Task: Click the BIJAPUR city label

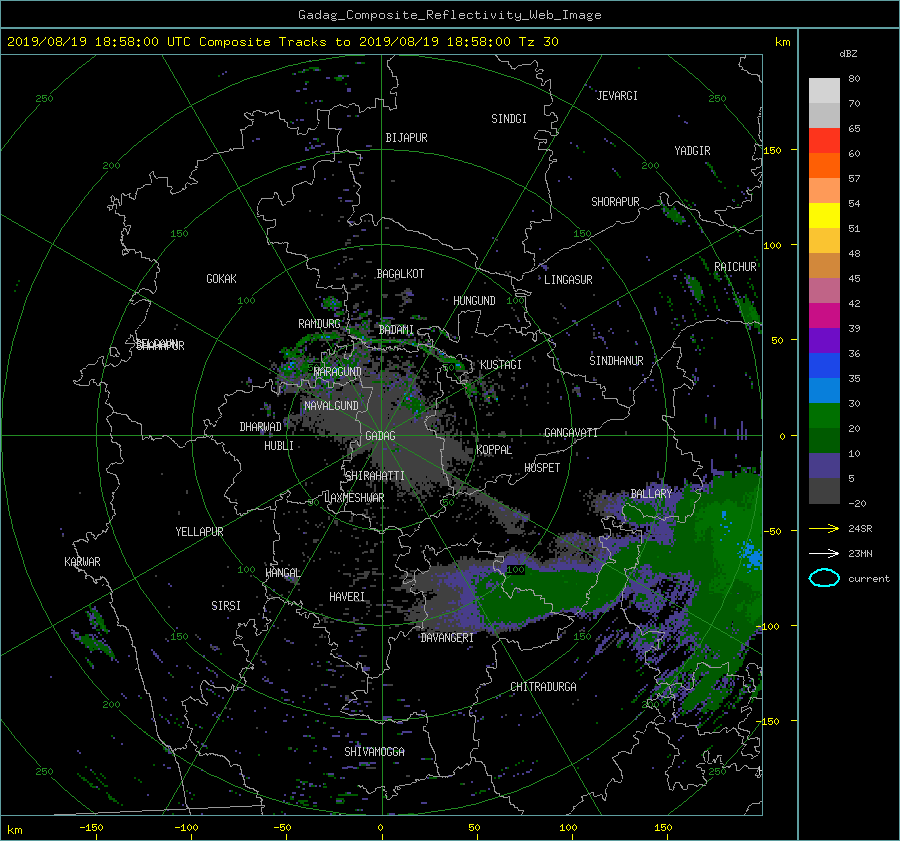Action: pyautogui.click(x=406, y=138)
